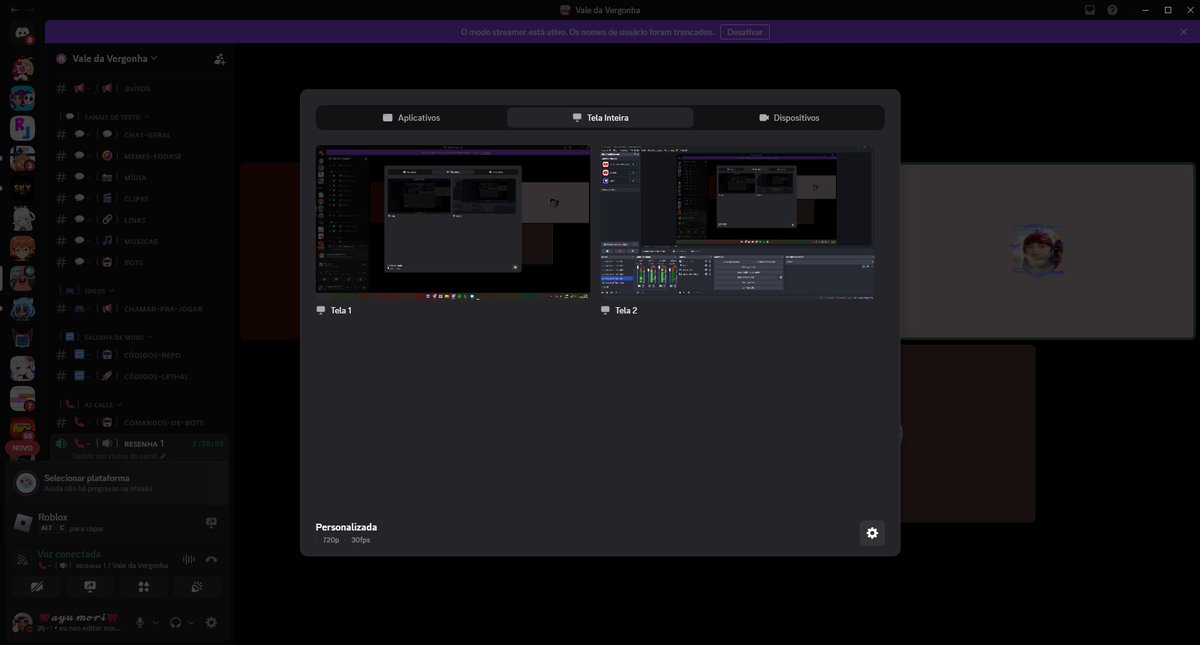
Task: Click the NOVO badge in server list
Action: [x=22, y=448]
